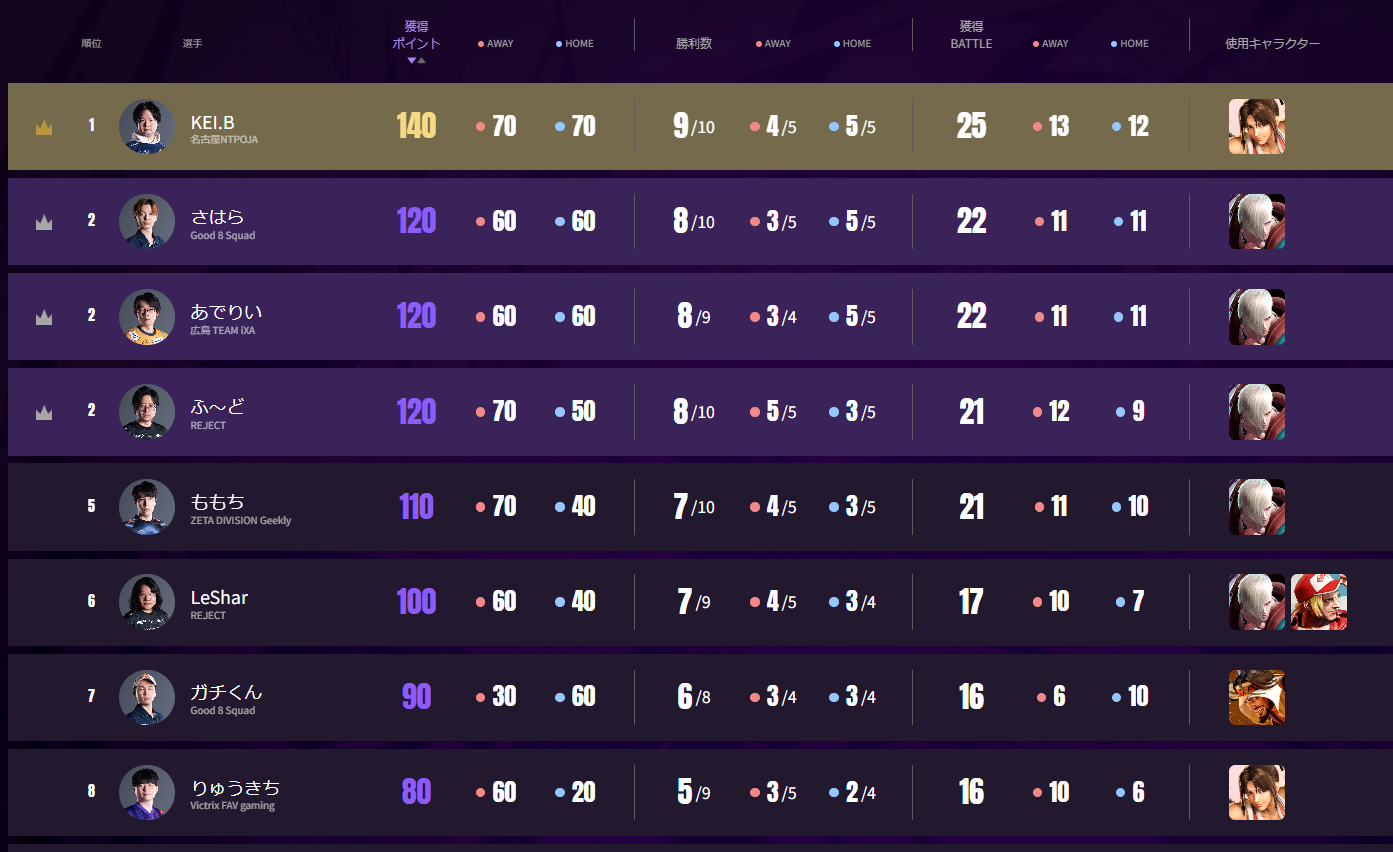Open あでりい's player name link
1393x852 pixels.
(226, 312)
